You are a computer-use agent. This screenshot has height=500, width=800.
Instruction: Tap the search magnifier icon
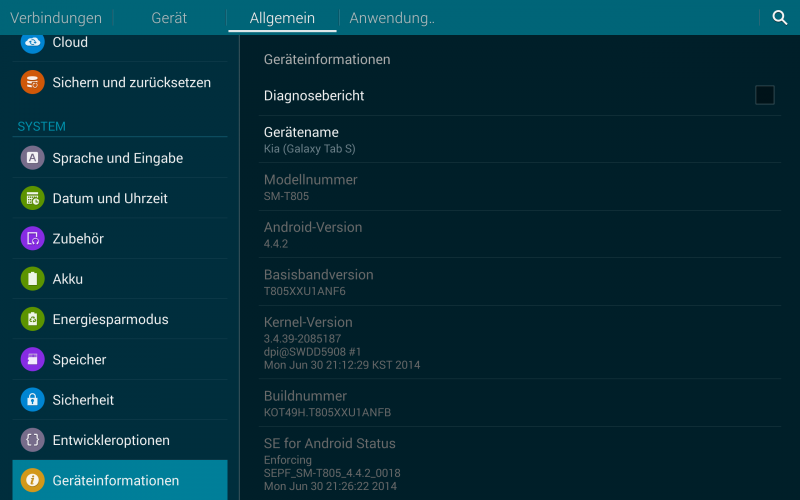coord(780,18)
